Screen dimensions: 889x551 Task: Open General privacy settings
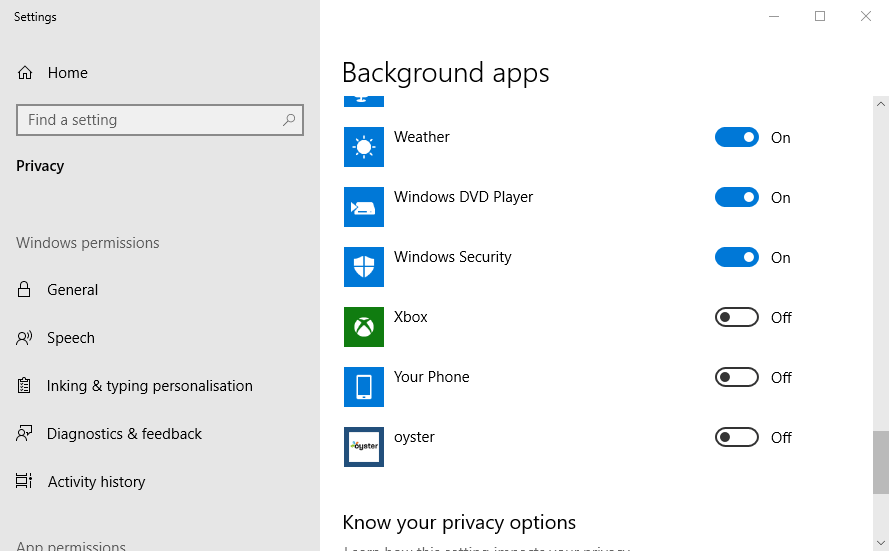[x=72, y=290]
